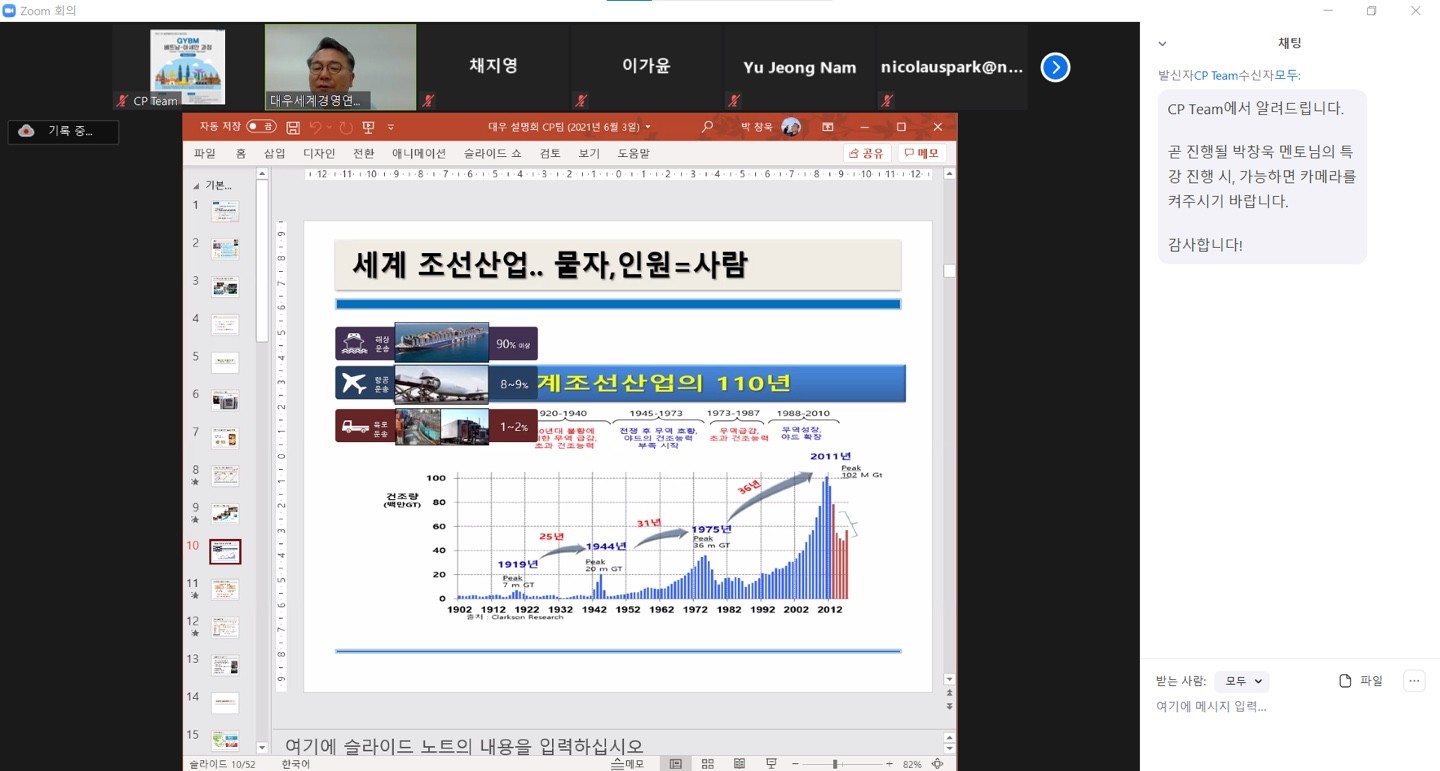Start slideshow from quick access toolbar icon
Screen dimensions: 1440x771
(x=368, y=127)
